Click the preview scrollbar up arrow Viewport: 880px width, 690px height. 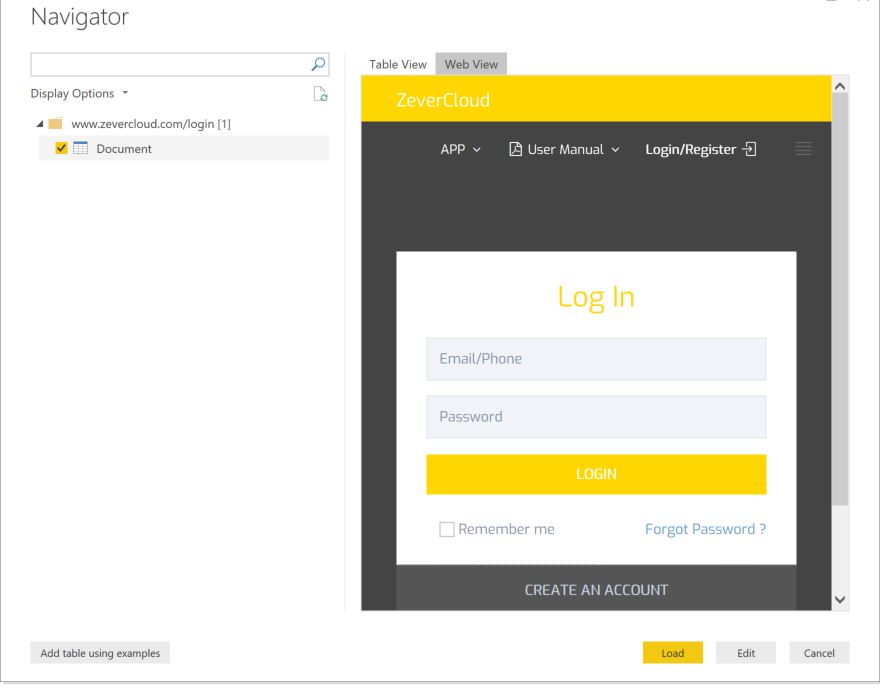click(x=840, y=86)
